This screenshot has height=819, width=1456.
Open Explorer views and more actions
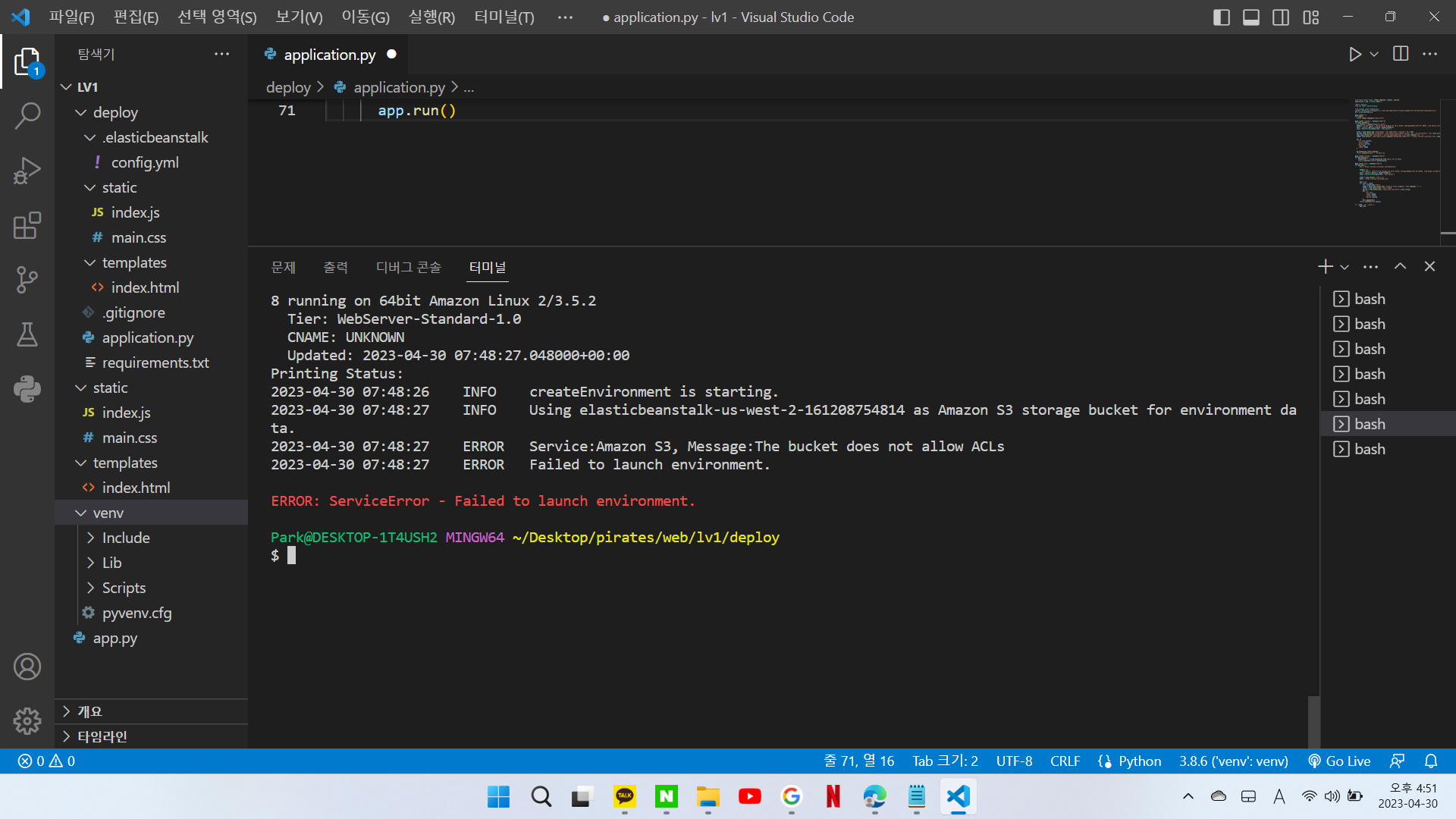(x=221, y=54)
